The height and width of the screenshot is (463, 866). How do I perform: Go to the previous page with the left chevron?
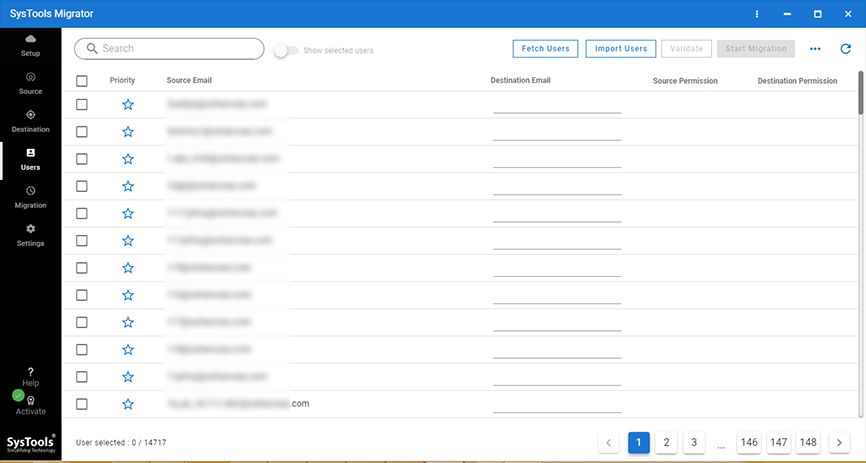[608, 443]
